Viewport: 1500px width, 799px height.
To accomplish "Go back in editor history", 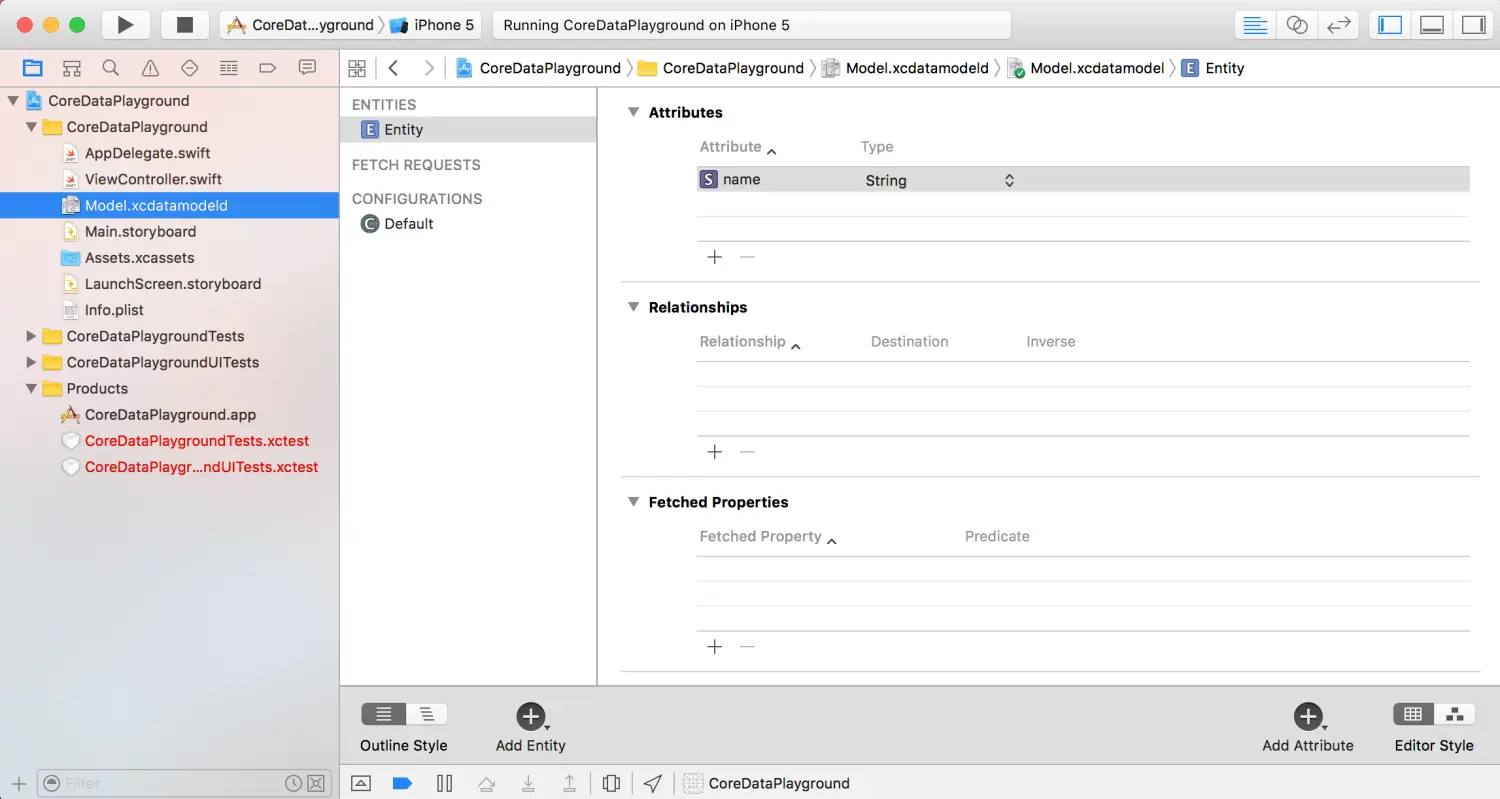I will pos(394,68).
